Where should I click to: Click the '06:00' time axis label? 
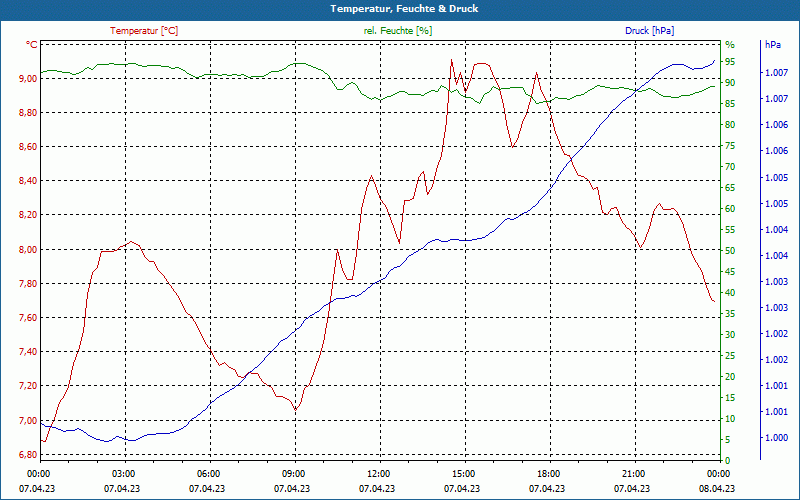click(x=208, y=473)
